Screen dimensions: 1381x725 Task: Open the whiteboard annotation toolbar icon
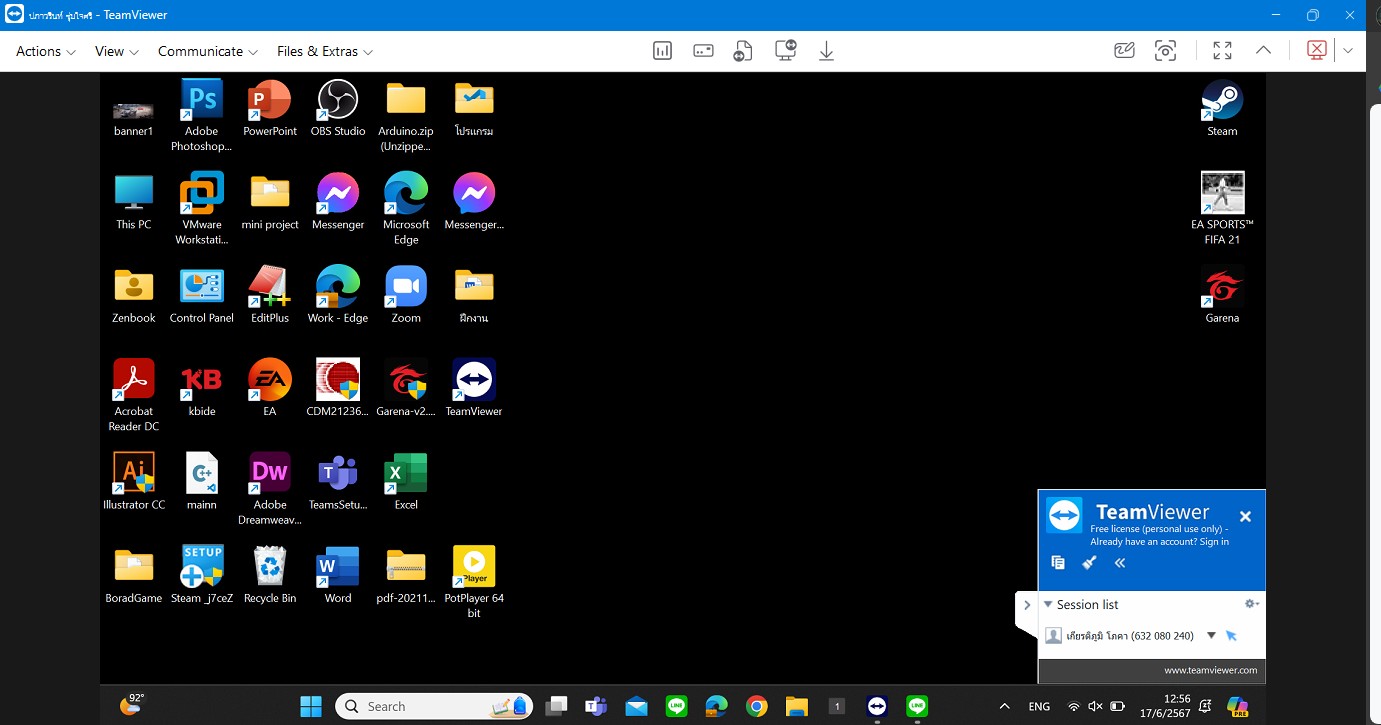click(1124, 51)
